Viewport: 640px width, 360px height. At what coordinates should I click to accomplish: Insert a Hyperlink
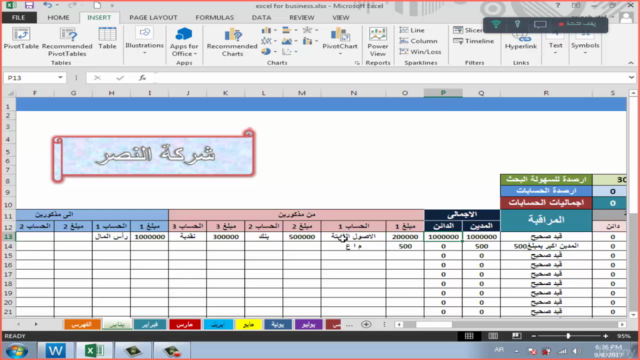[521, 42]
